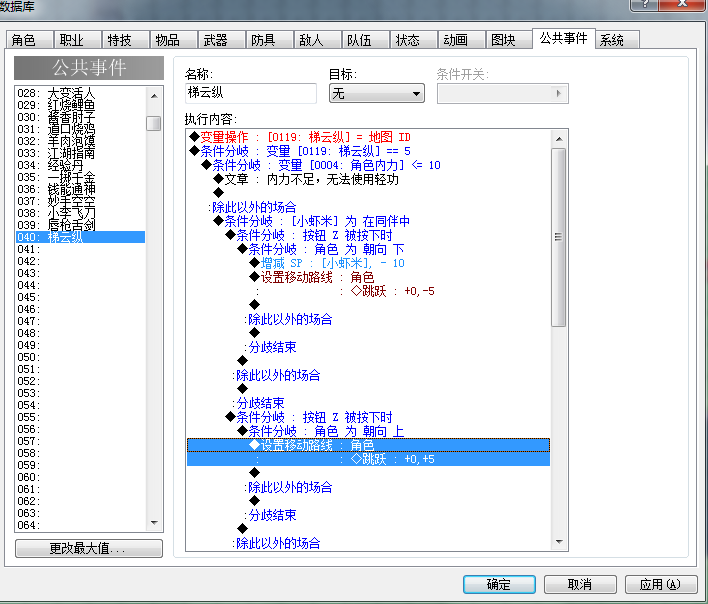Open the 武器 tab
The image size is (708, 604).
pyautogui.click(x=222, y=40)
